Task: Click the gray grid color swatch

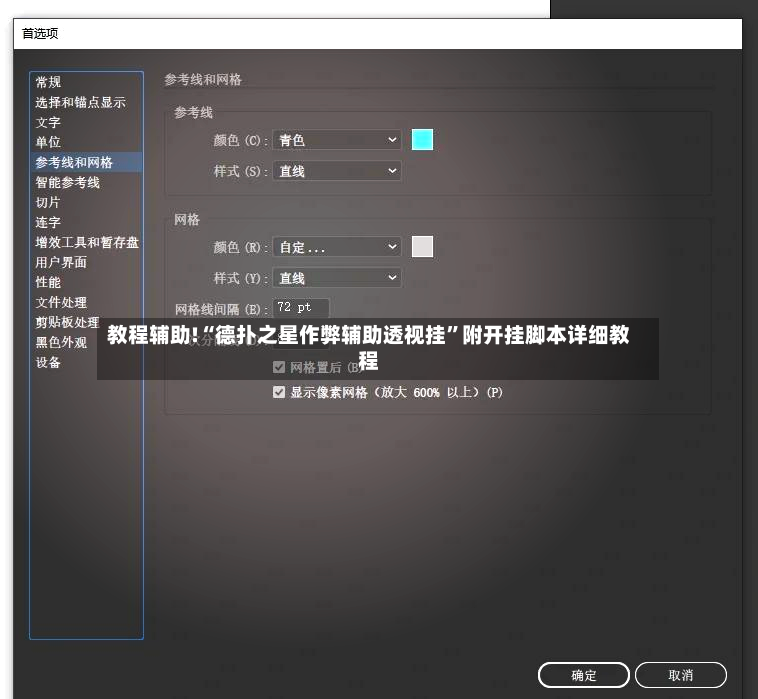Action: pos(422,247)
